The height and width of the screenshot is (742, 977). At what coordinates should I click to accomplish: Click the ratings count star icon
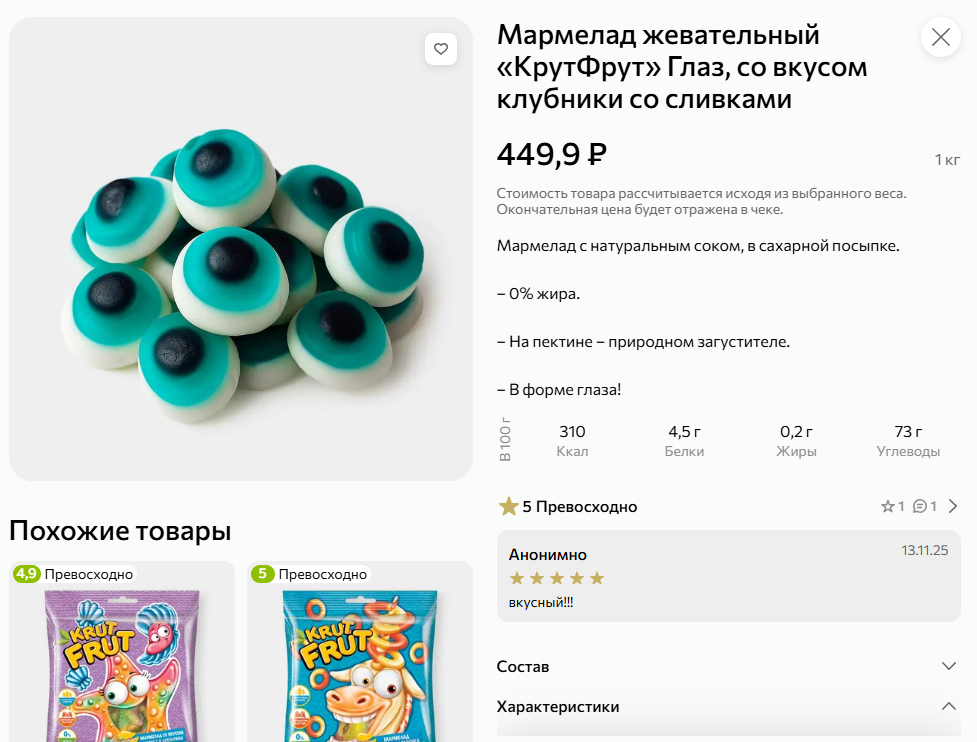(x=887, y=506)
